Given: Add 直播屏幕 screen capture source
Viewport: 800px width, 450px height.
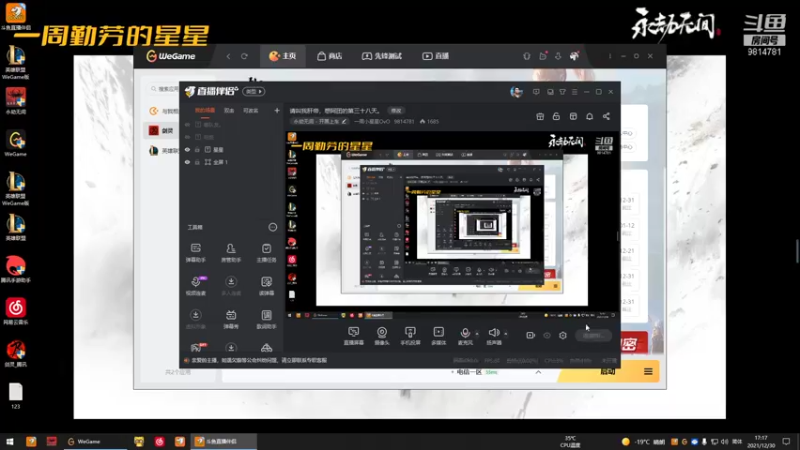Looking at the screenshot, I should point(354,336).
